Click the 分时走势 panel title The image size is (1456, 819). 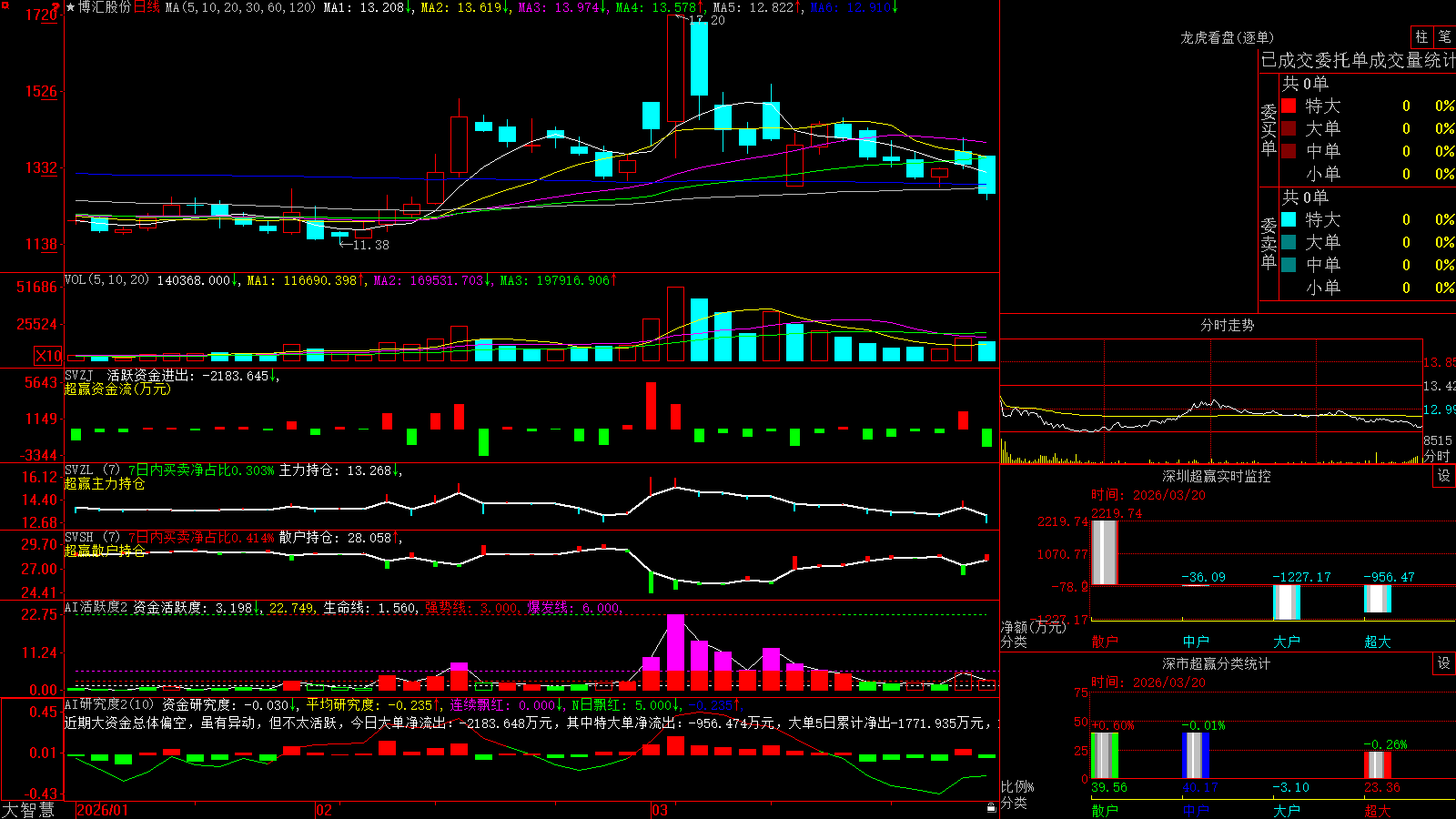1227,325
